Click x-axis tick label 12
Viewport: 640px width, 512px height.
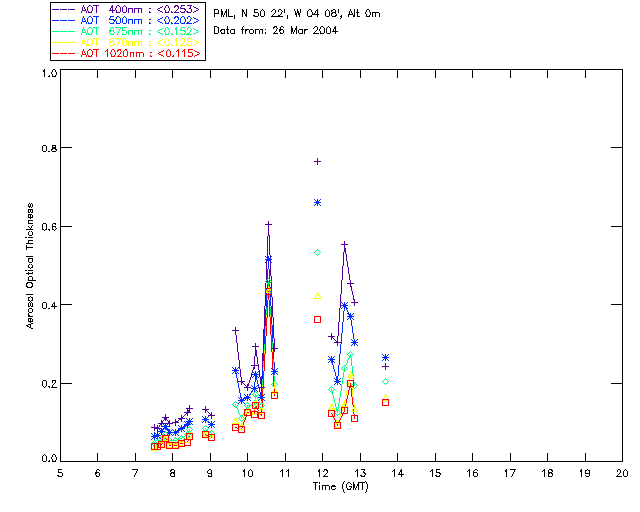tap(322, 473)
